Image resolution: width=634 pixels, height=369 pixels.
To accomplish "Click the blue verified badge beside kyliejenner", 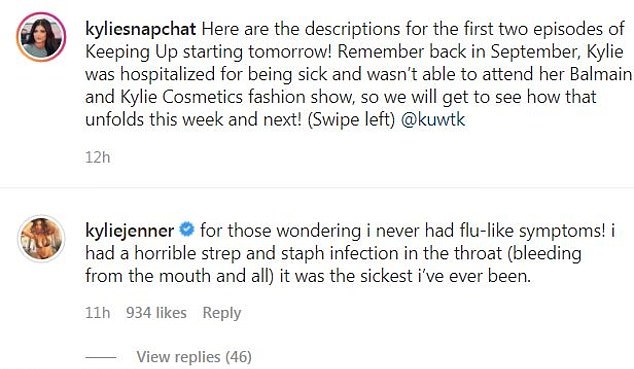I will point(186,230).
